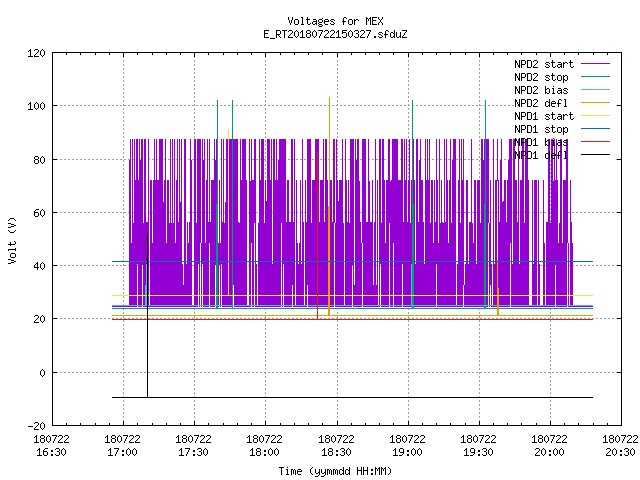Screen dimensions: 640x480
Task: Click the x-axis tick label 17:30
Action: click(193, 452)
